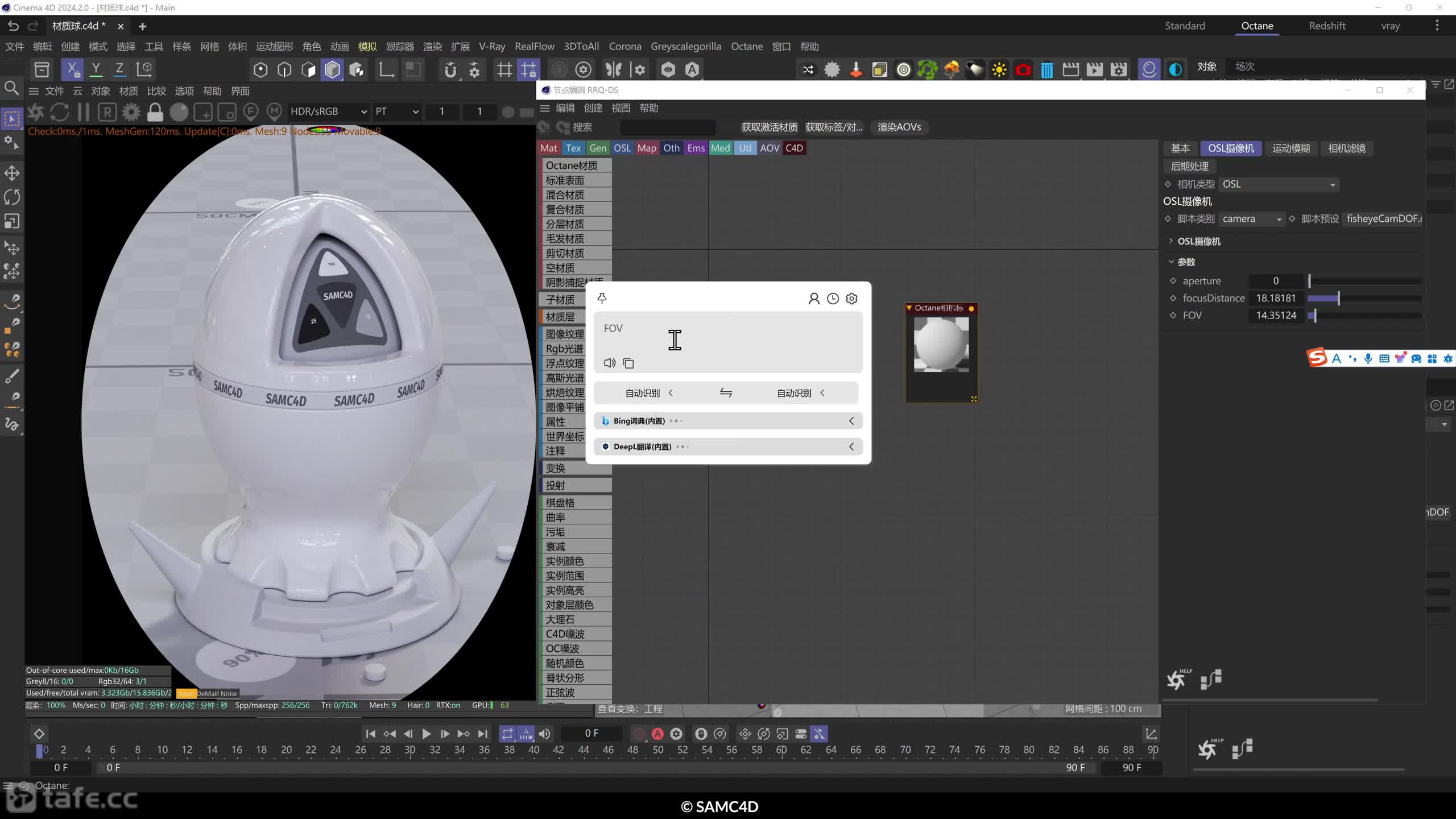Image resolution: width=1456 pixels, height=819 pixels.
Task: Select the 后期处理 camera tab
Action: pos(1190,166)
